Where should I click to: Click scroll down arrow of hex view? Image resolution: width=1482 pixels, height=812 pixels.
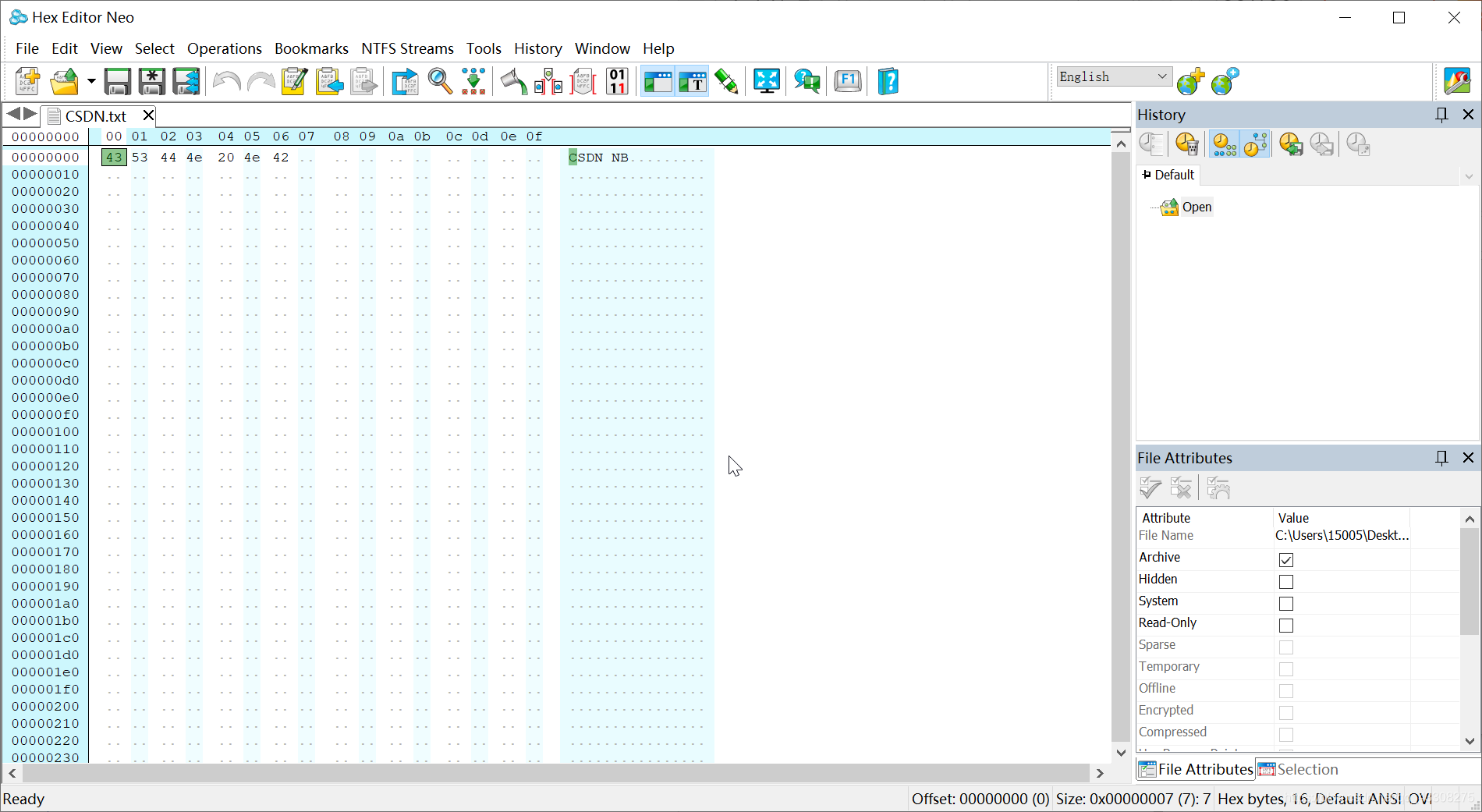(1121, 753)
